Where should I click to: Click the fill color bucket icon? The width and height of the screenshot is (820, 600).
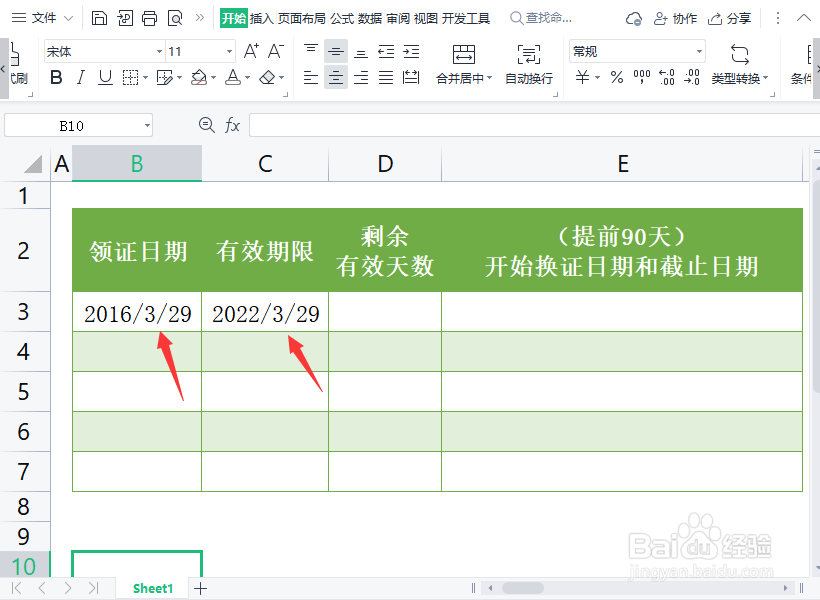click(199, 77)
